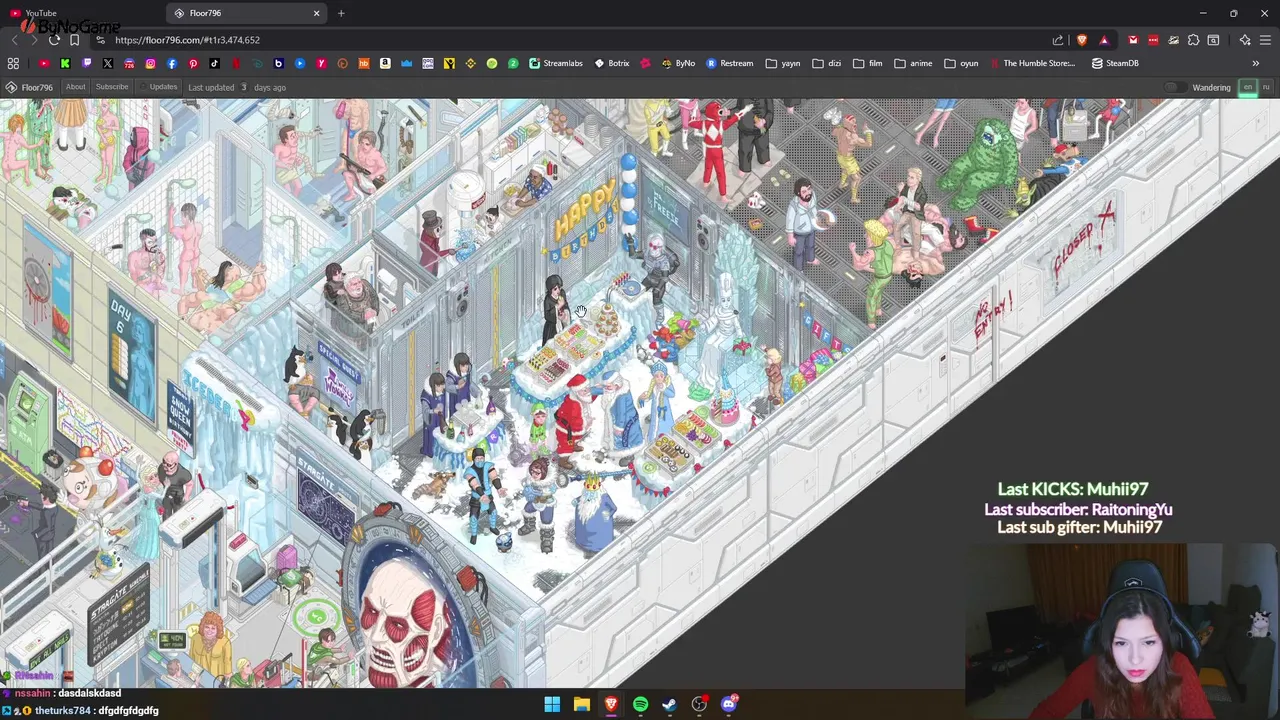Toggle the Wandering switch

coord(1176,87)
